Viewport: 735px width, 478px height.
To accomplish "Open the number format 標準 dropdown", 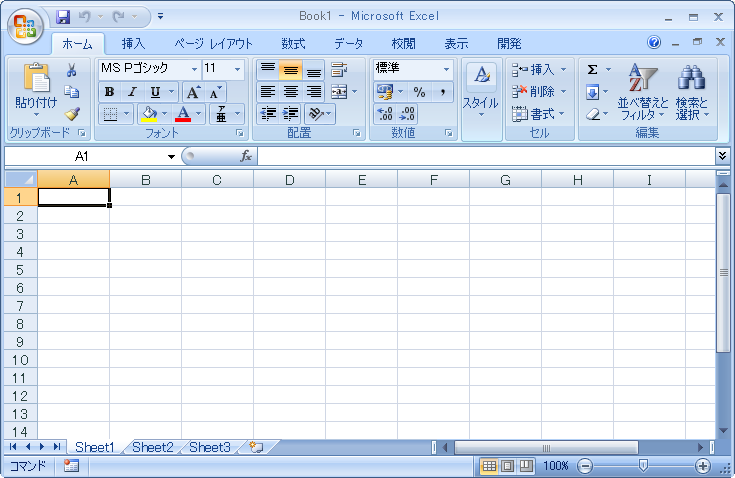I will point(446,70).
